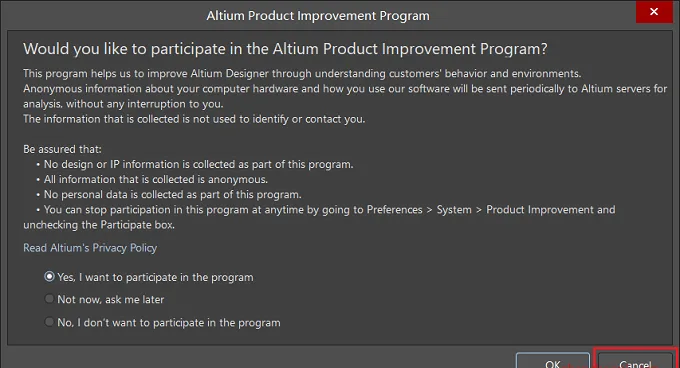Click the 'Would you like to participate' heading

[x=285, y=49]
